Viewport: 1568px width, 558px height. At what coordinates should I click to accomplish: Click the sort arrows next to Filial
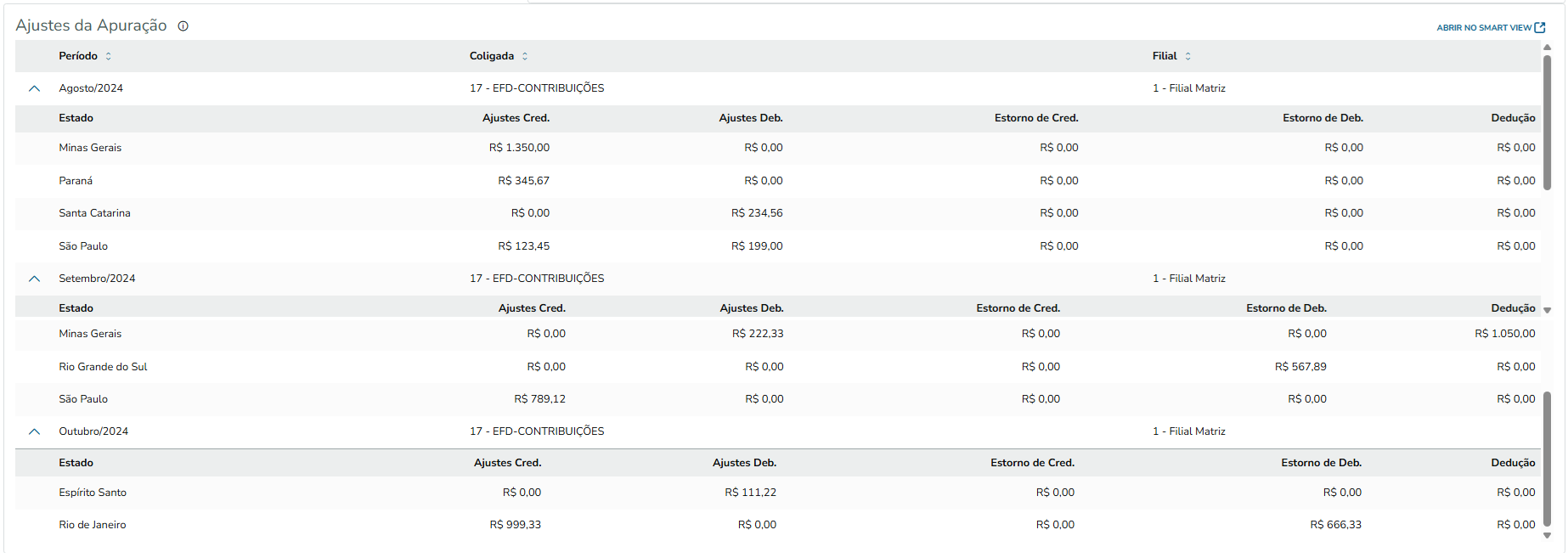1187,56
